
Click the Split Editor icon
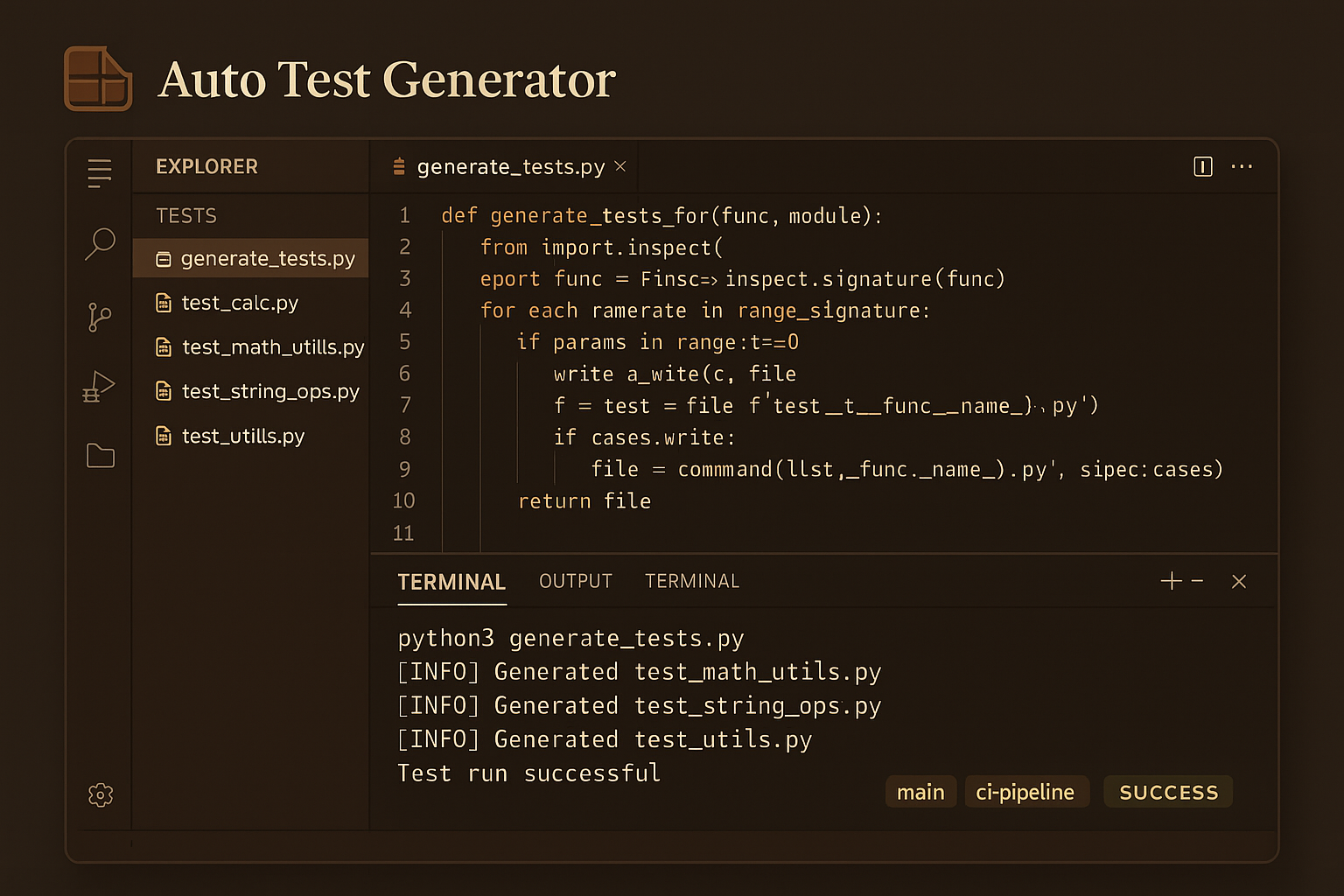pyautogui.click(x=1203, y=166)
